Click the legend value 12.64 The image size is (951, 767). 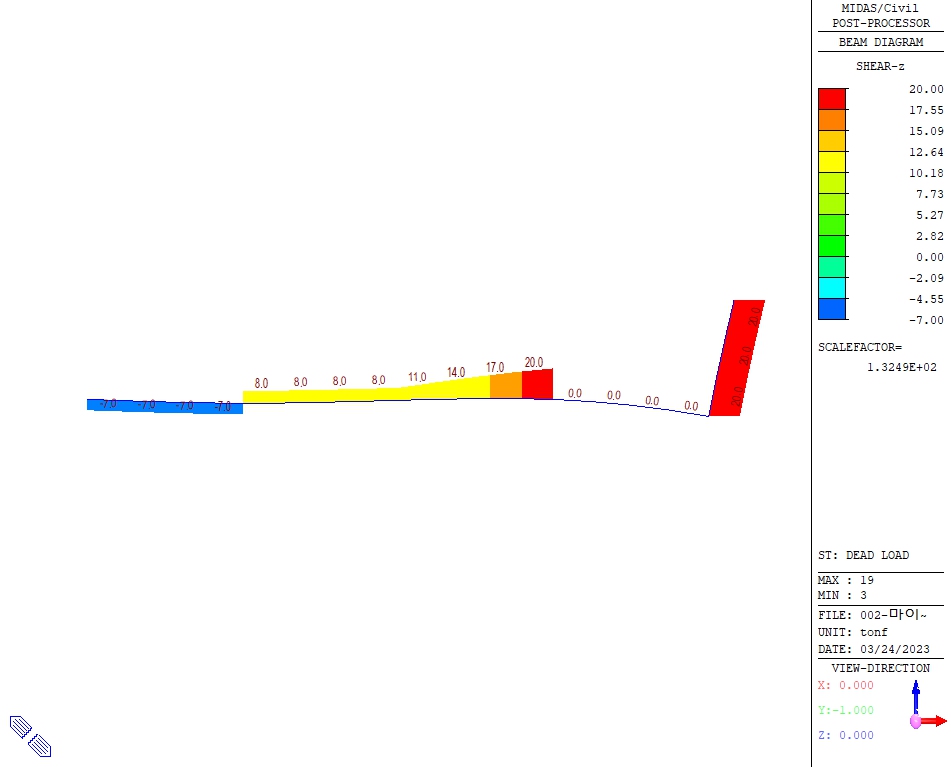pyautogui.click(x=926, y=152)
